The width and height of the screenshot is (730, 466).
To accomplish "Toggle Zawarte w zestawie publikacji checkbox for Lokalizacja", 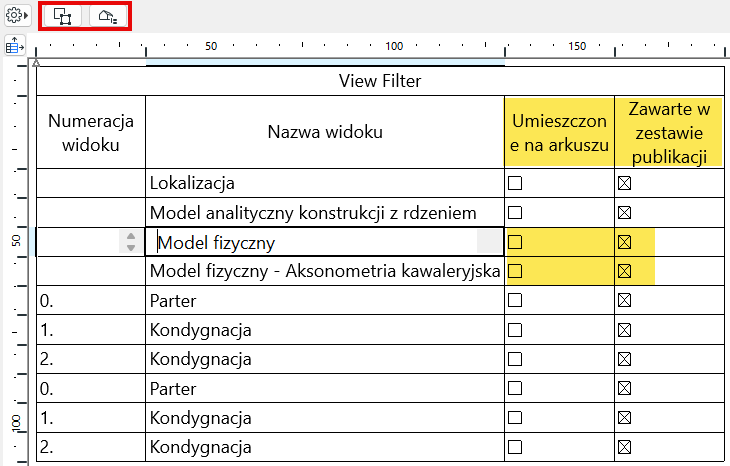I will click(x=624, y=183).
